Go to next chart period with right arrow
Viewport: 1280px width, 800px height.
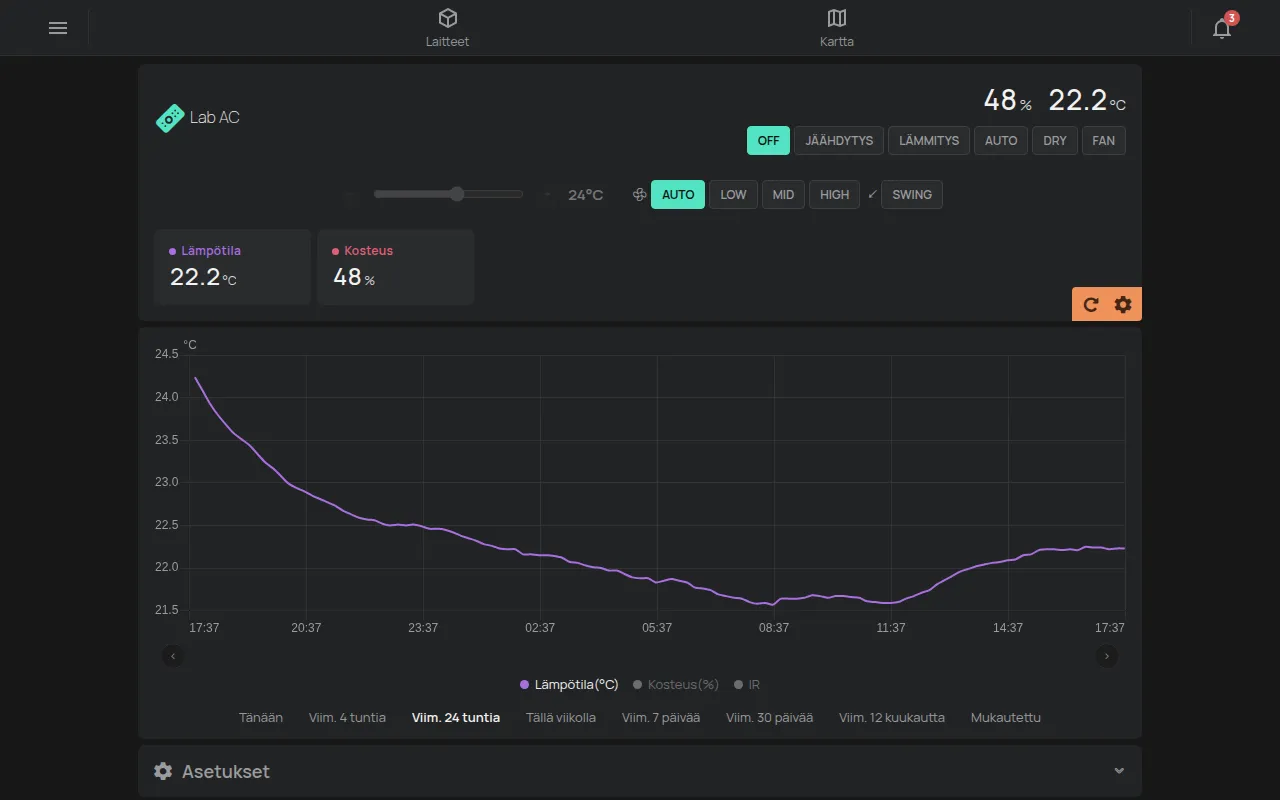tap(1107, 656)
